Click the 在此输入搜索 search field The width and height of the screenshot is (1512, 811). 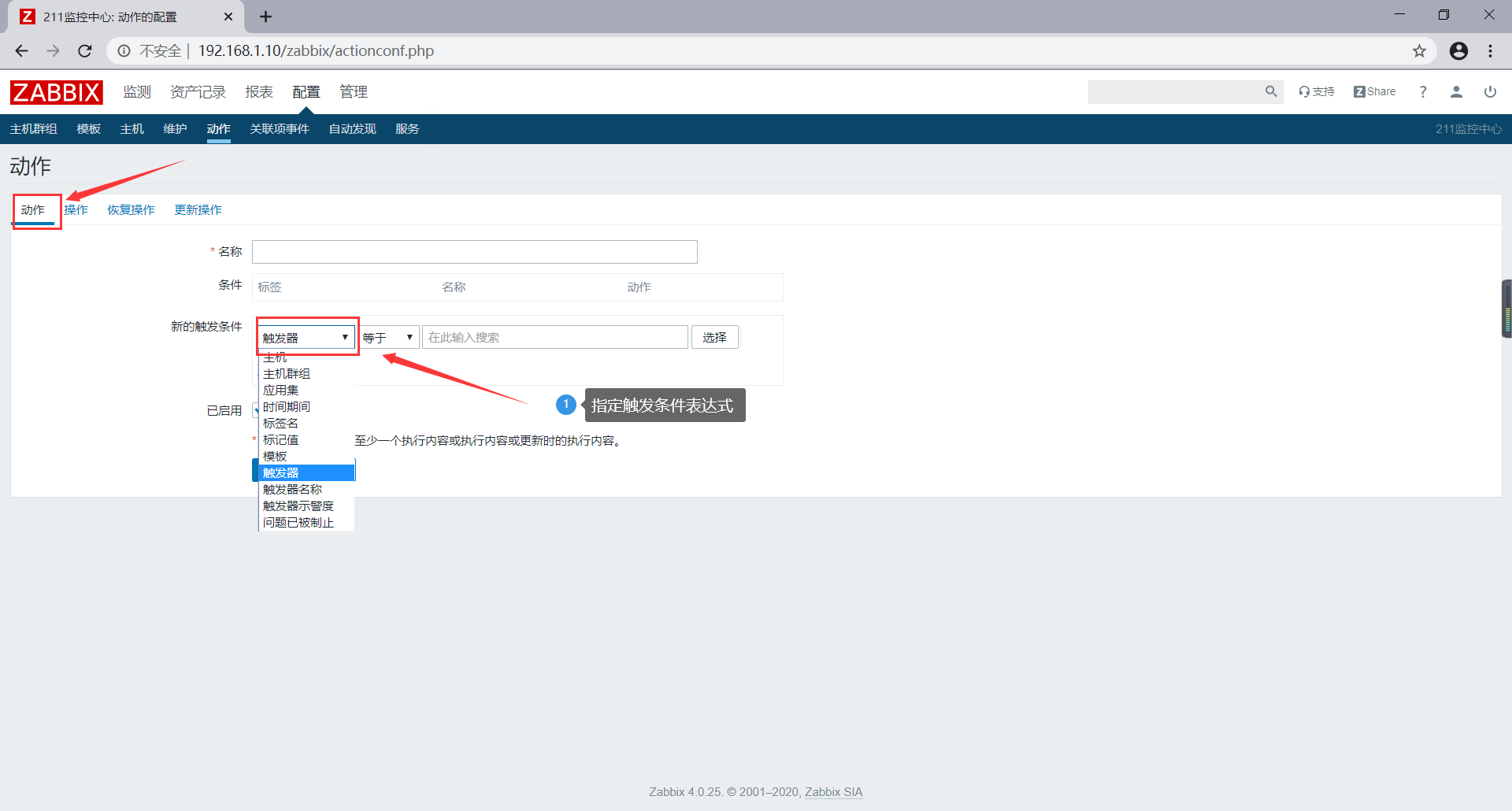tap(555, 337)
